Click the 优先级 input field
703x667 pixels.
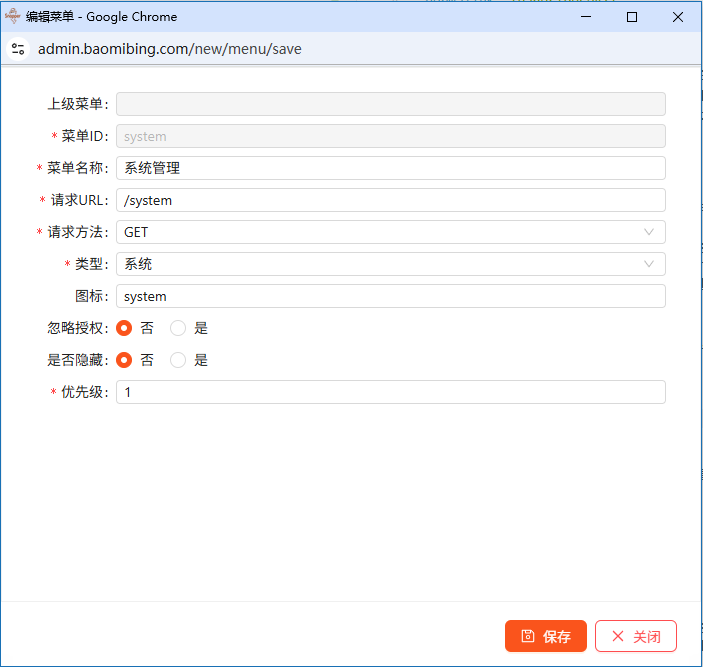coord(390,392)
